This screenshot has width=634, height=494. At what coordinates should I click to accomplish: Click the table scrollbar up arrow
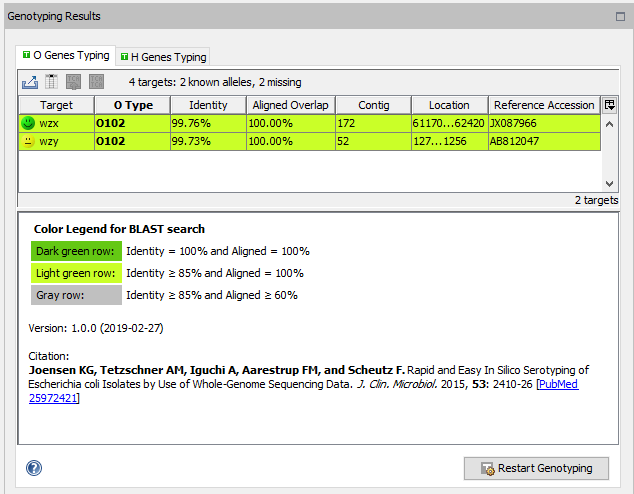[x=610, y=122]
